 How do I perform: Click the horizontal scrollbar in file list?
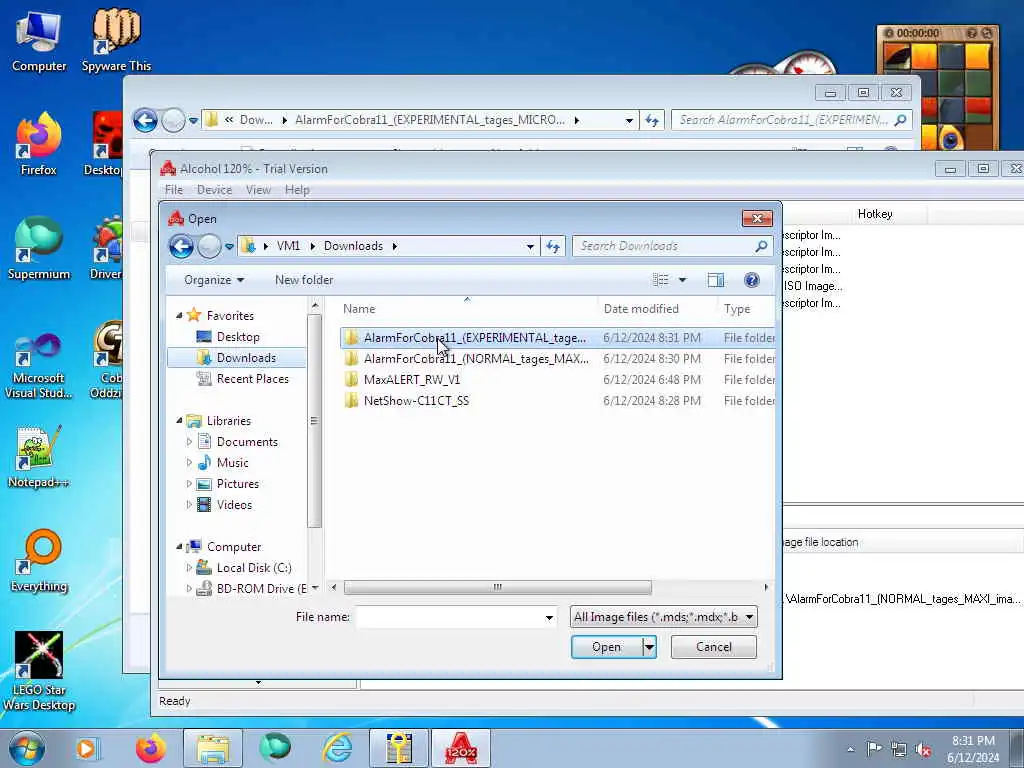(x=498, y=587)
